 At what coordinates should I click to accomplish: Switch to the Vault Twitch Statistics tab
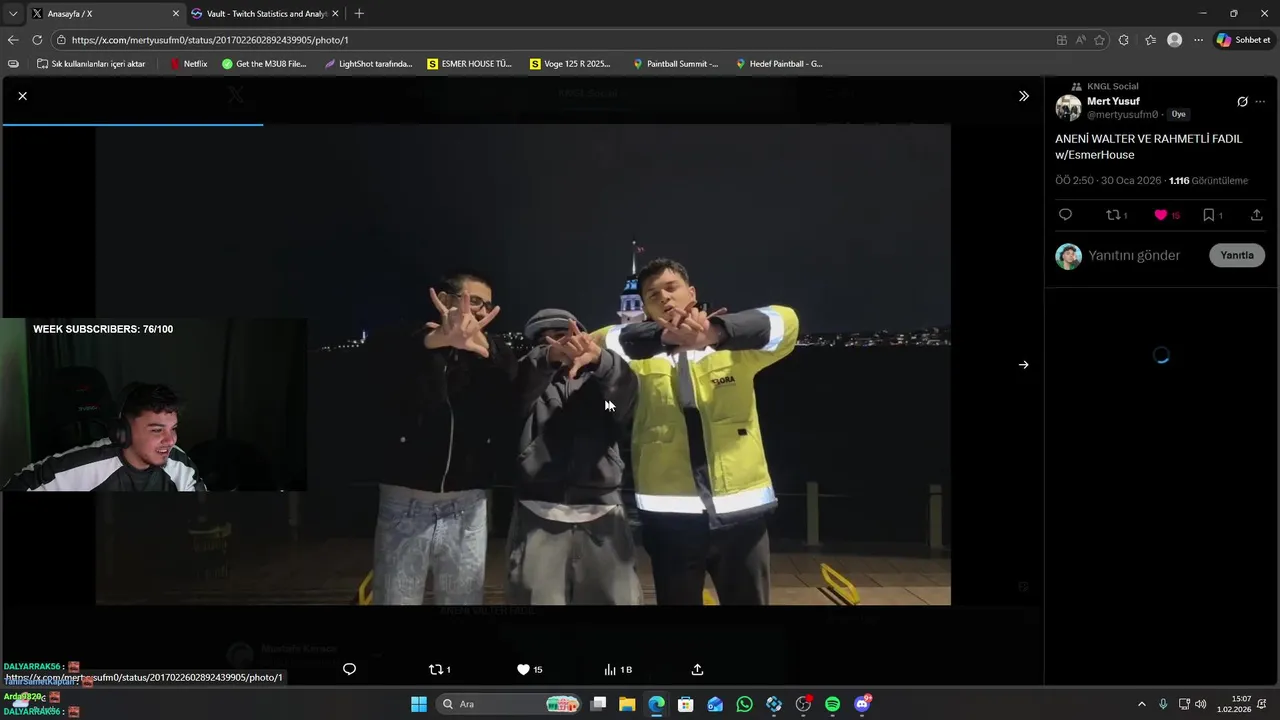pyautogui.click(x=266, y=13)
